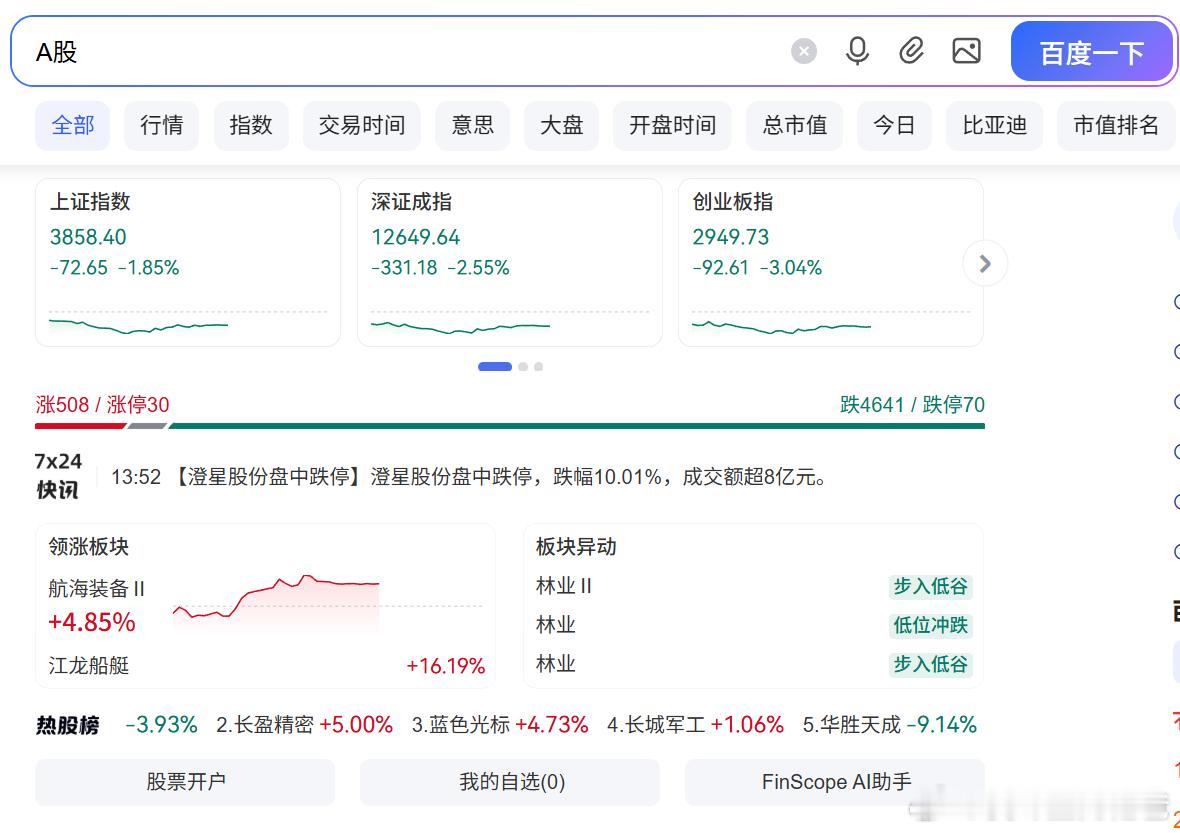Image resolution: width=1180 pixels, height=833 pixels.
Task: Open 我的自选(0) watchlist button
Action: point(510,782)
